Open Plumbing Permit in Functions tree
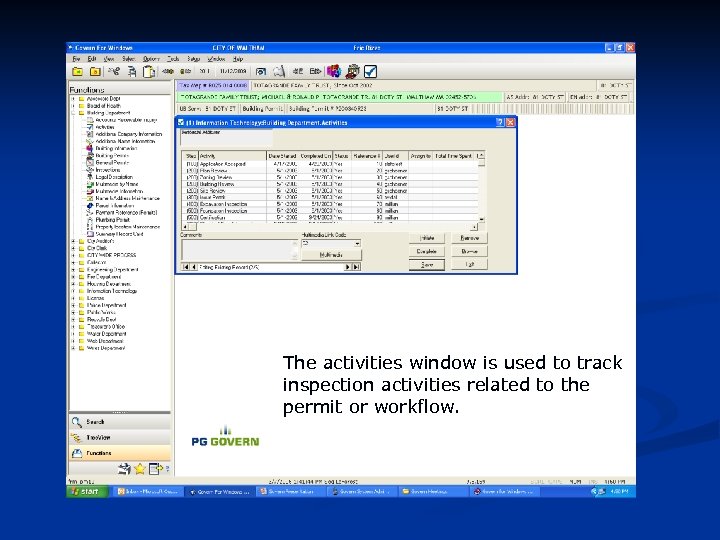 112,220
